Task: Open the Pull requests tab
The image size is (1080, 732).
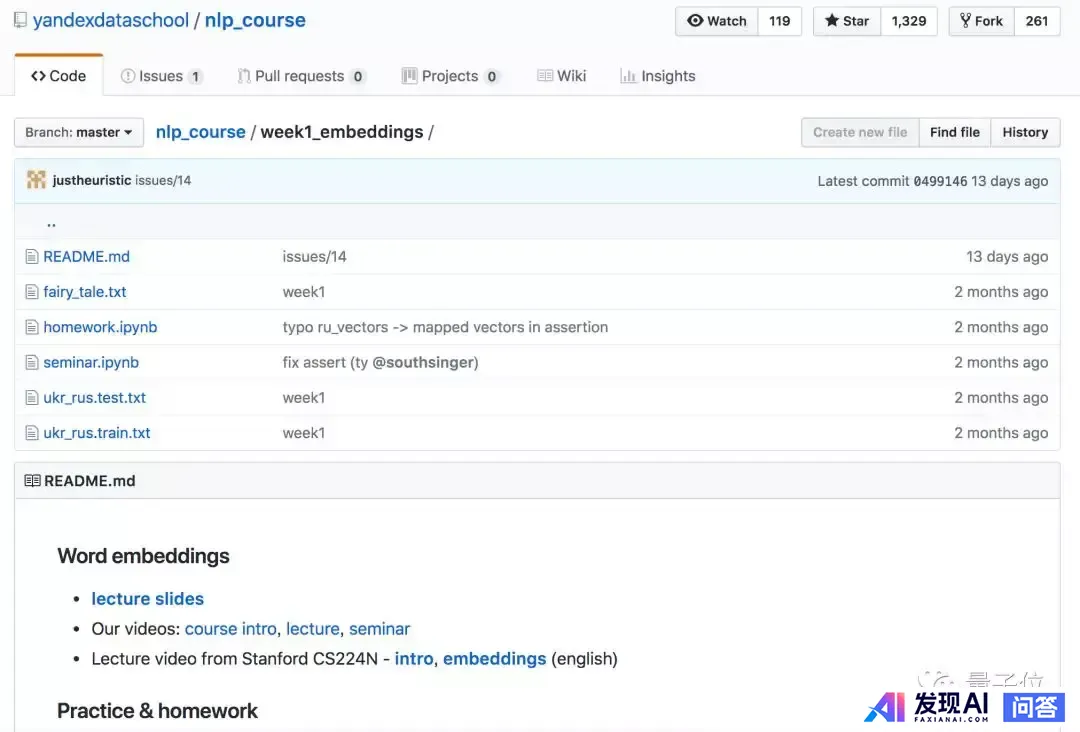Action: point(301,76)
